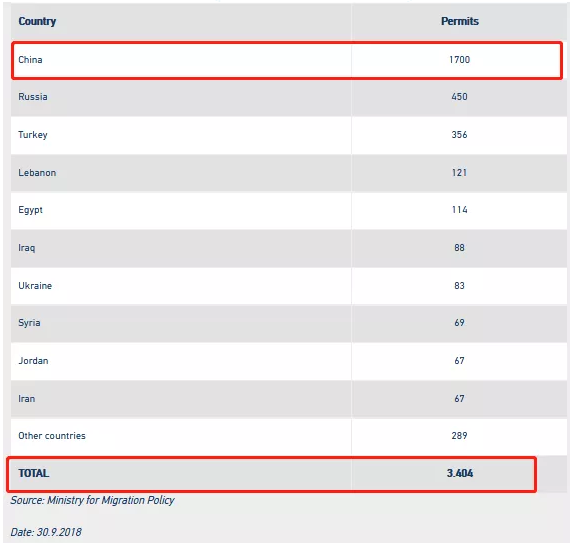Click the TOTAL value 3.404

pos(460,474)
